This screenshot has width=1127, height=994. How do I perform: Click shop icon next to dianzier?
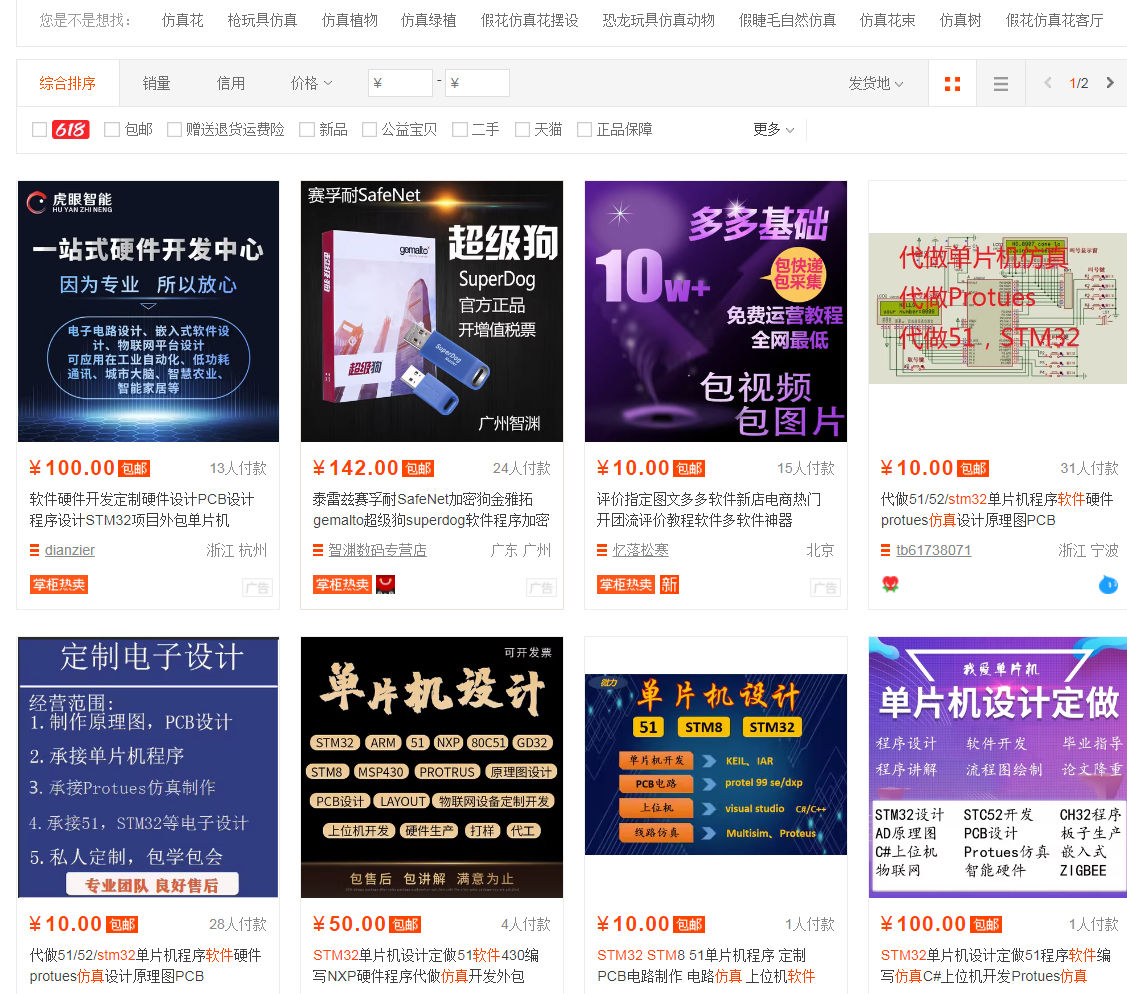pyautogui.click(x=34, y=551)
